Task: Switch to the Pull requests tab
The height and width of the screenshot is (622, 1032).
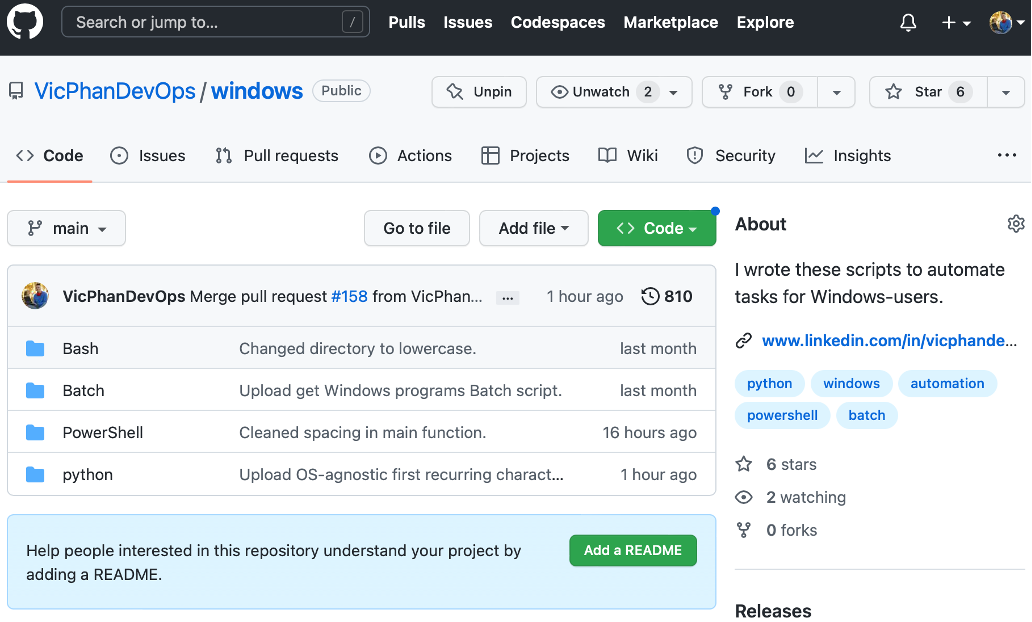Action: [276, 156]
